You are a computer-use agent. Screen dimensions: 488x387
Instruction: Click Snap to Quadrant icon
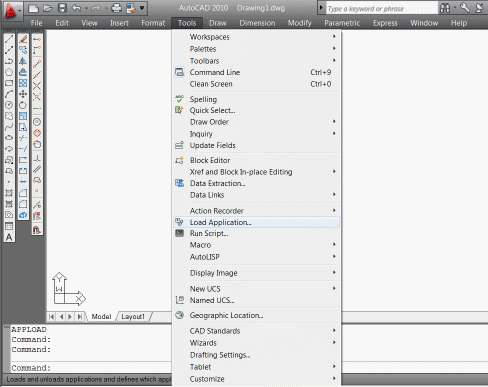(37, 133)
